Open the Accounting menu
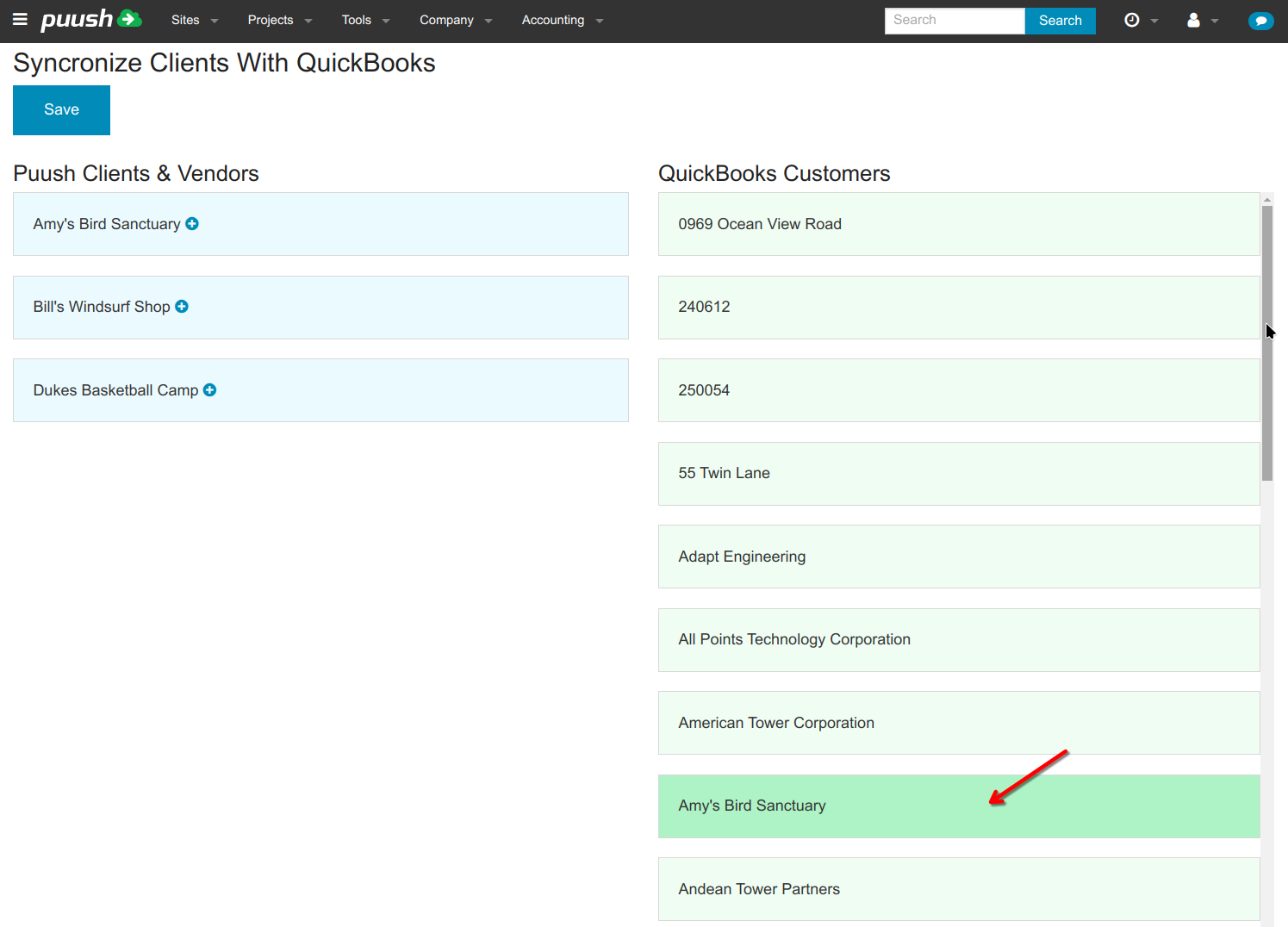Image resolution: width=1288 pixels, height=927 pixels. click(x=562, y=20)
